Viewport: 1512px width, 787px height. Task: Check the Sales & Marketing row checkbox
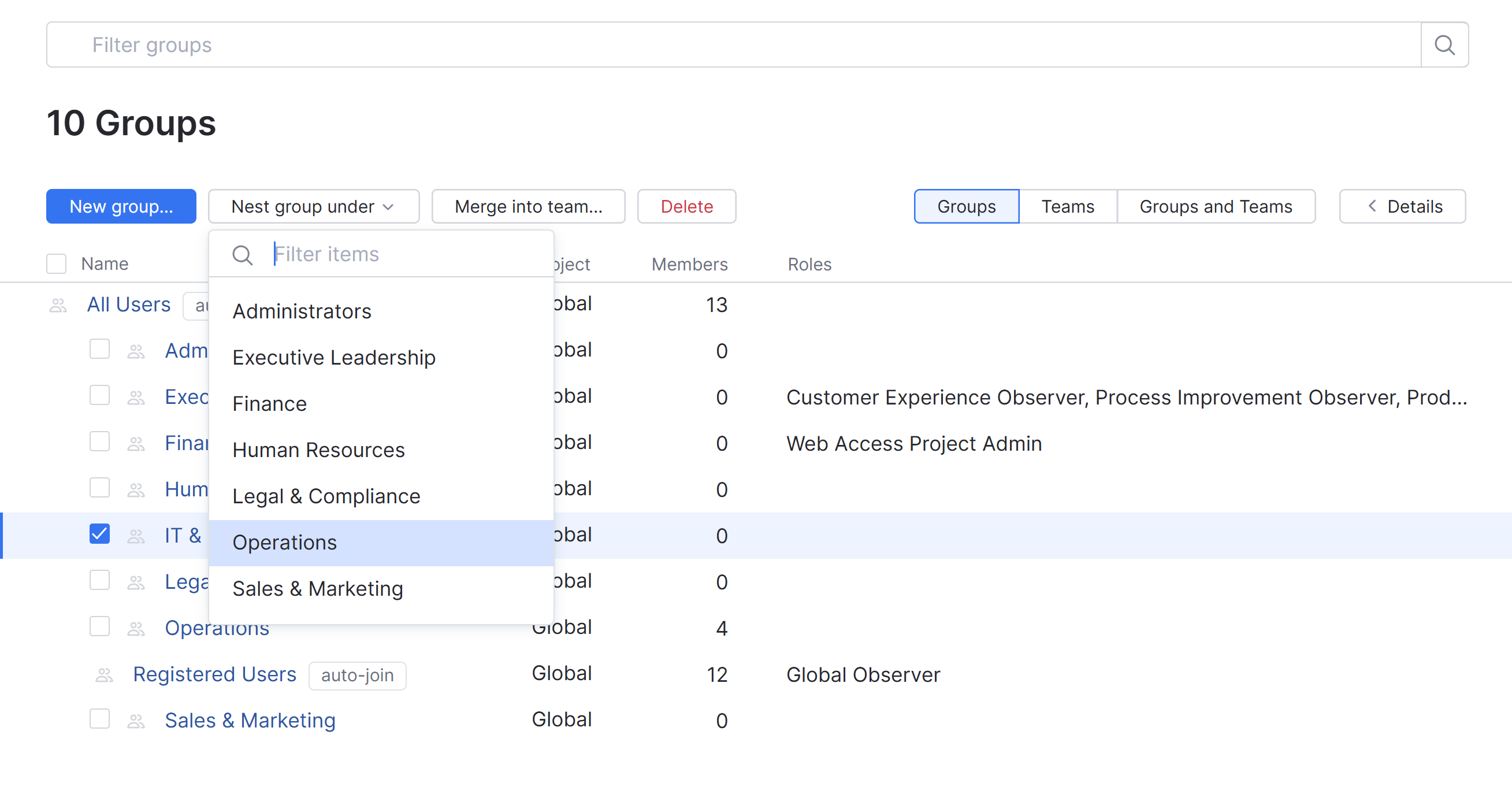tap(100, 719)
